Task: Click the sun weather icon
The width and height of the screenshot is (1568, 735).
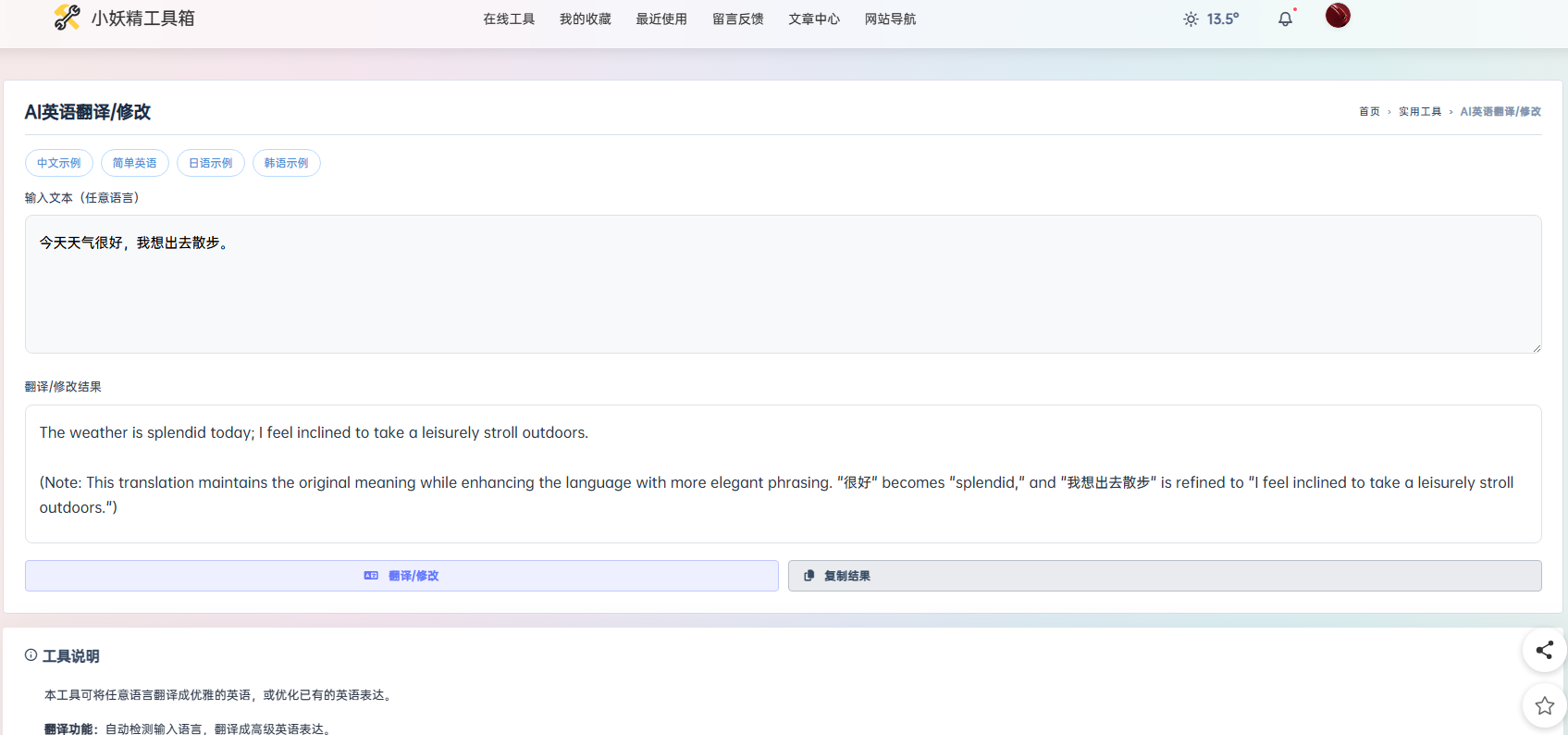Action: 1191,19
